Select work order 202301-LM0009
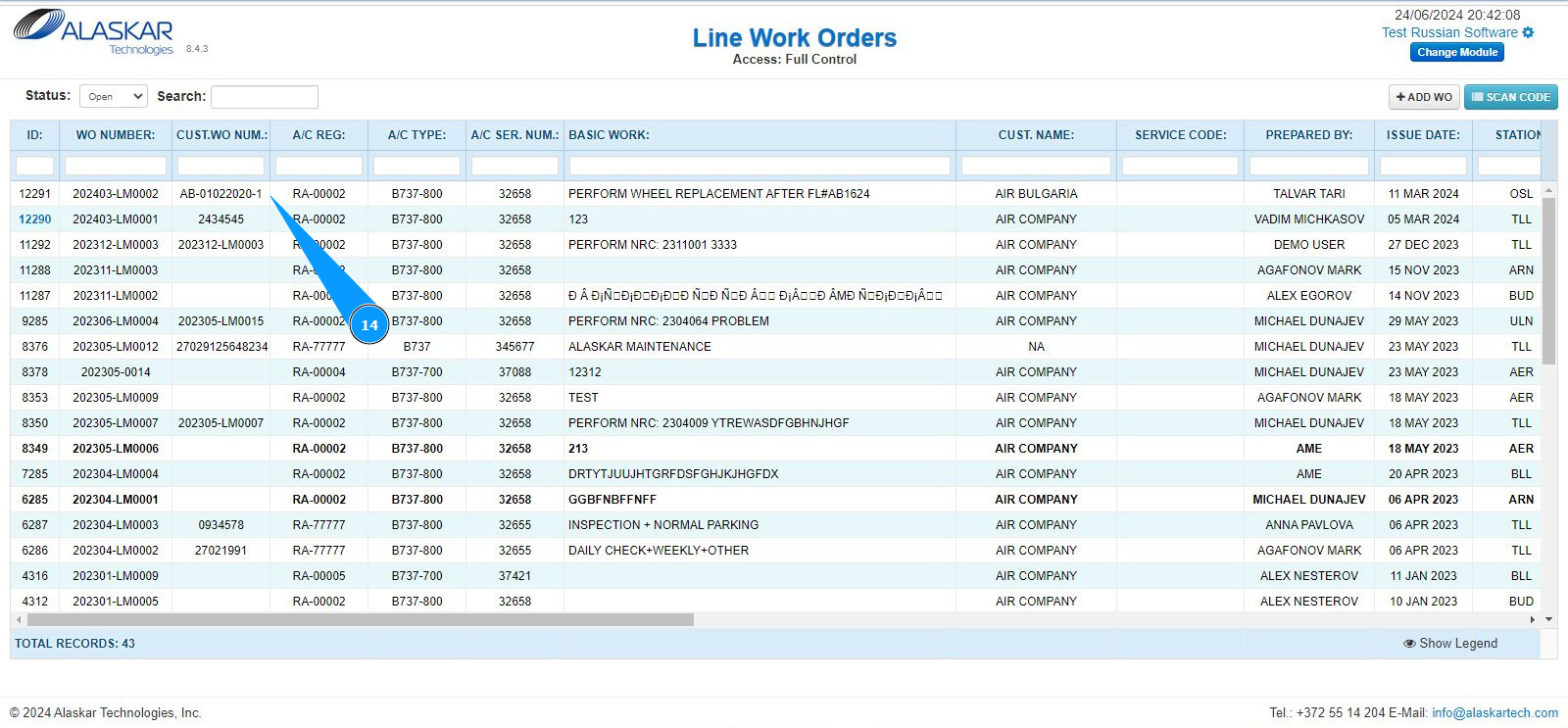Screen dimensions: 1568x728 (116, 576)
